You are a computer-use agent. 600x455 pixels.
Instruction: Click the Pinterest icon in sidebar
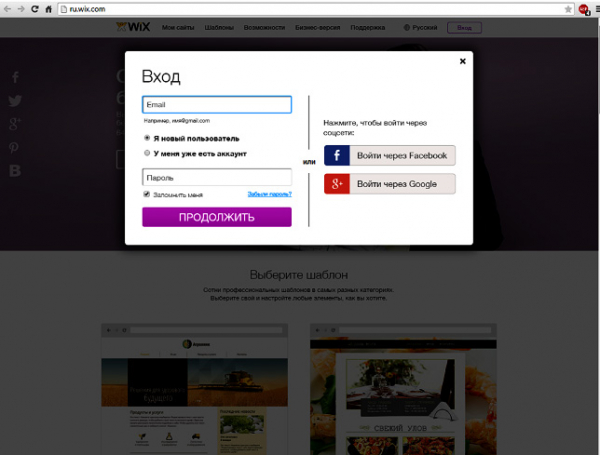point(14,147)
